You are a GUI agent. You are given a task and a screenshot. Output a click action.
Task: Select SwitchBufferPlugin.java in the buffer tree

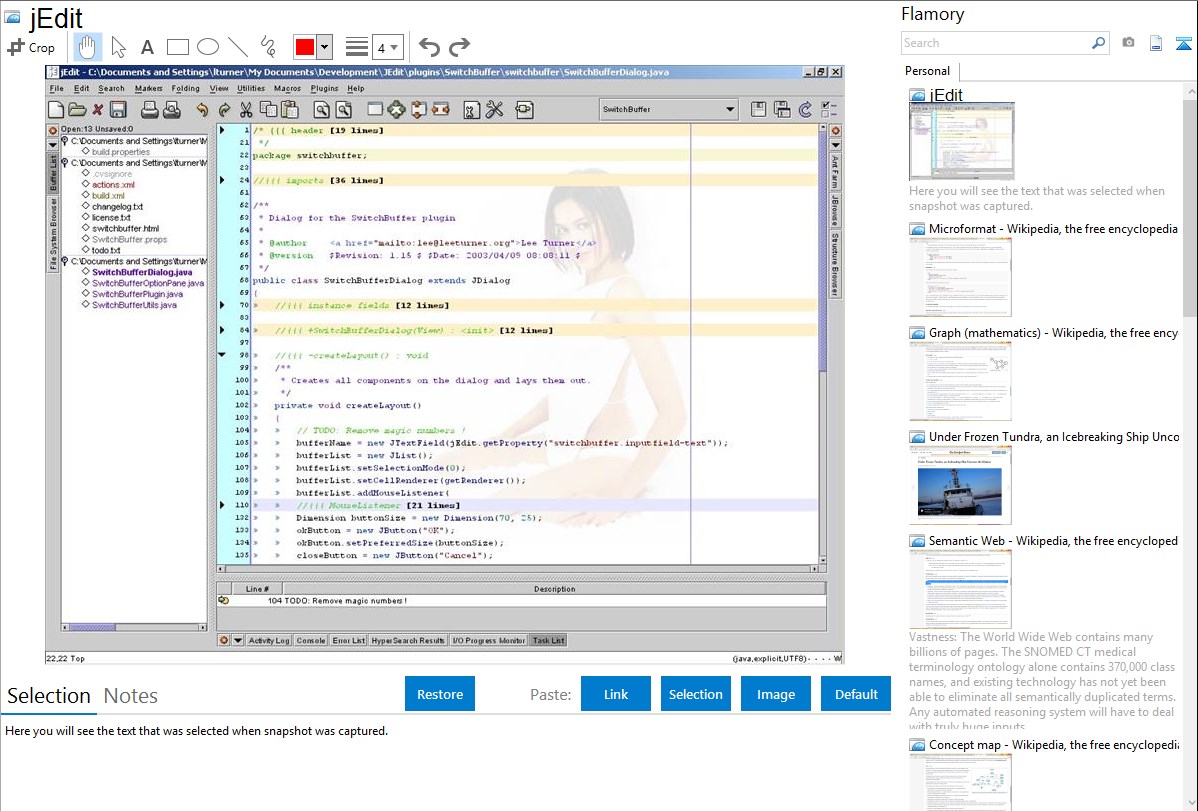(138, 294)
